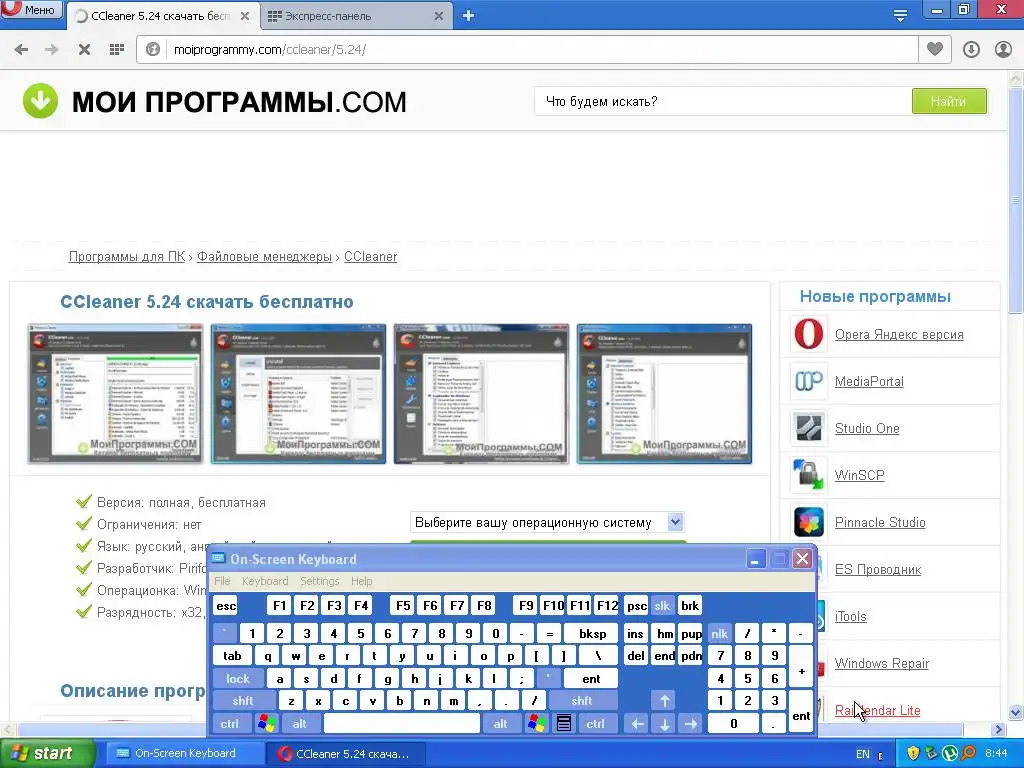1024x768 pixels.
Task: Open the CCleaner breadcrumb link
Action: pyautogui.click(x=370, y=257)
